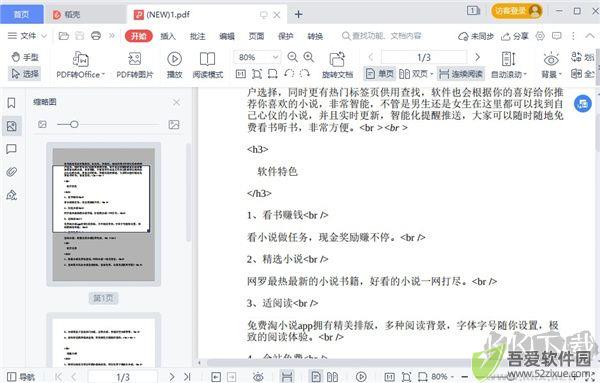This screenshot has width=600, height=383.
Task: Toggle 单页 single page view
Action: click(x=380, y=73)
